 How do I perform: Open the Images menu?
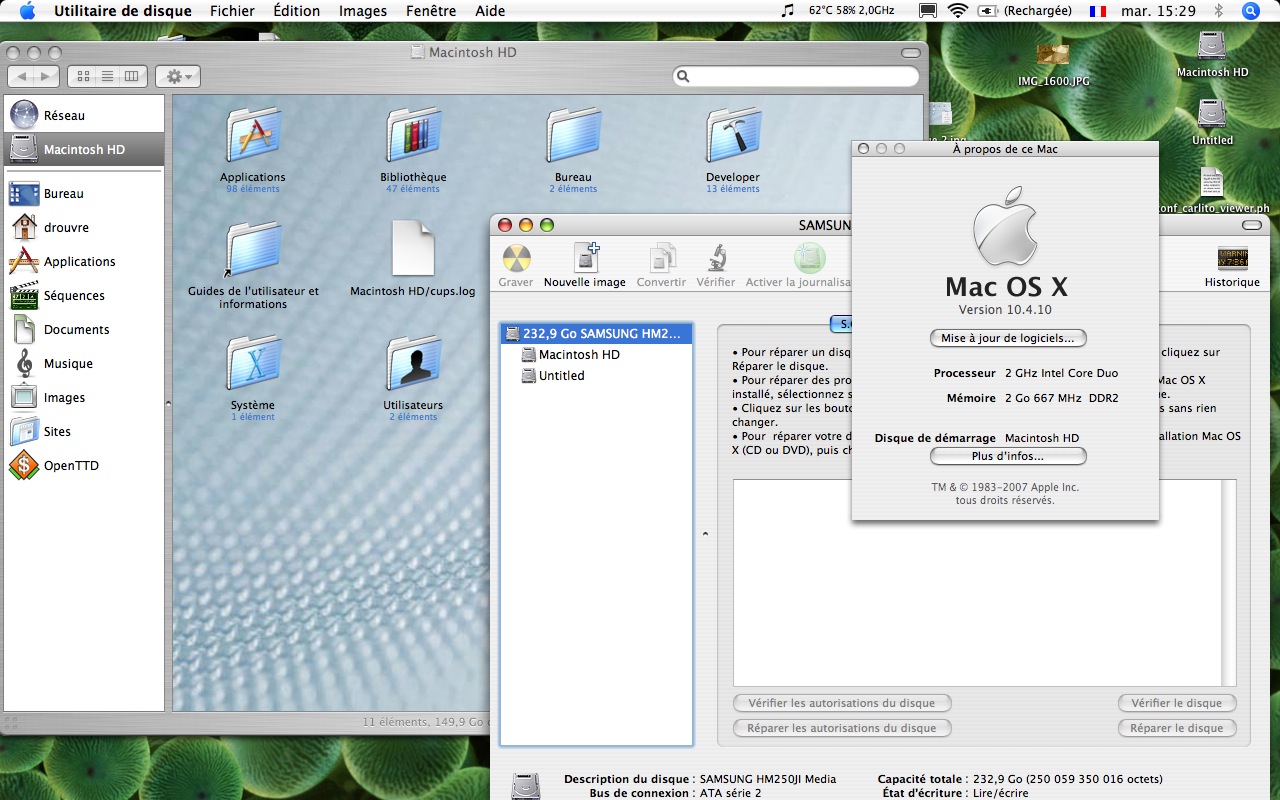(363, 11)
